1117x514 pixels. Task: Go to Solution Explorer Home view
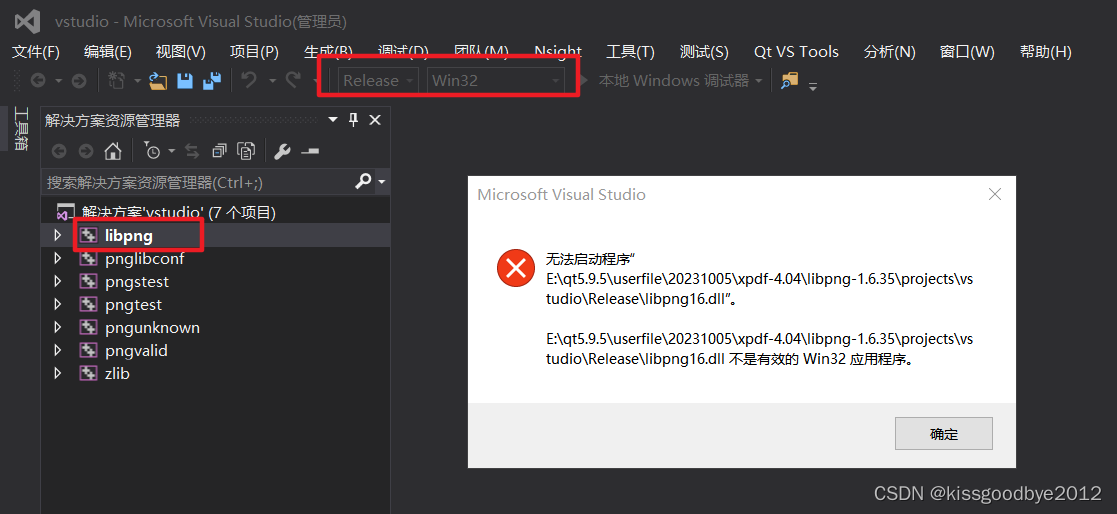tap(113, 151)
